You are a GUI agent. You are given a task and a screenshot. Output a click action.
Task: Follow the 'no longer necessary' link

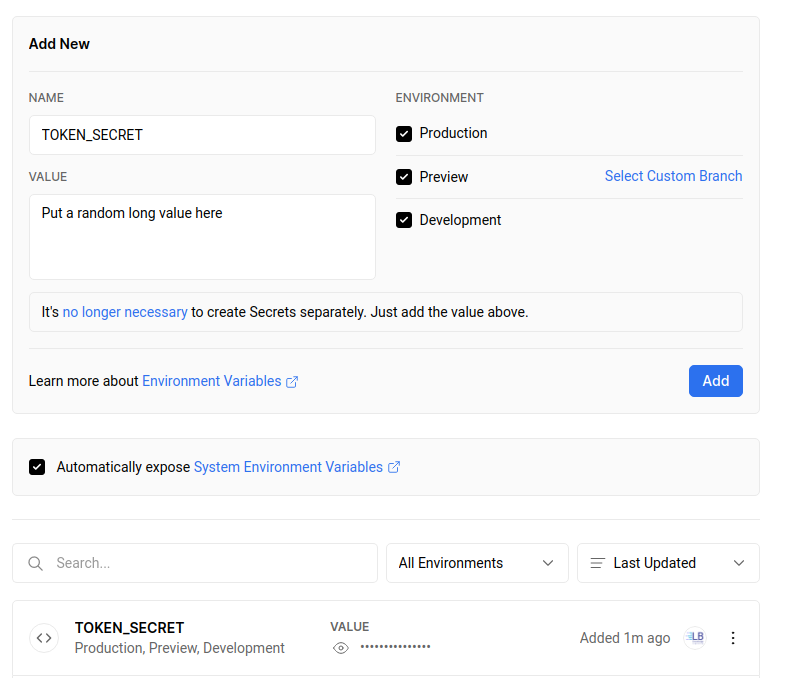pyautogui.click(x=125, y=312)
